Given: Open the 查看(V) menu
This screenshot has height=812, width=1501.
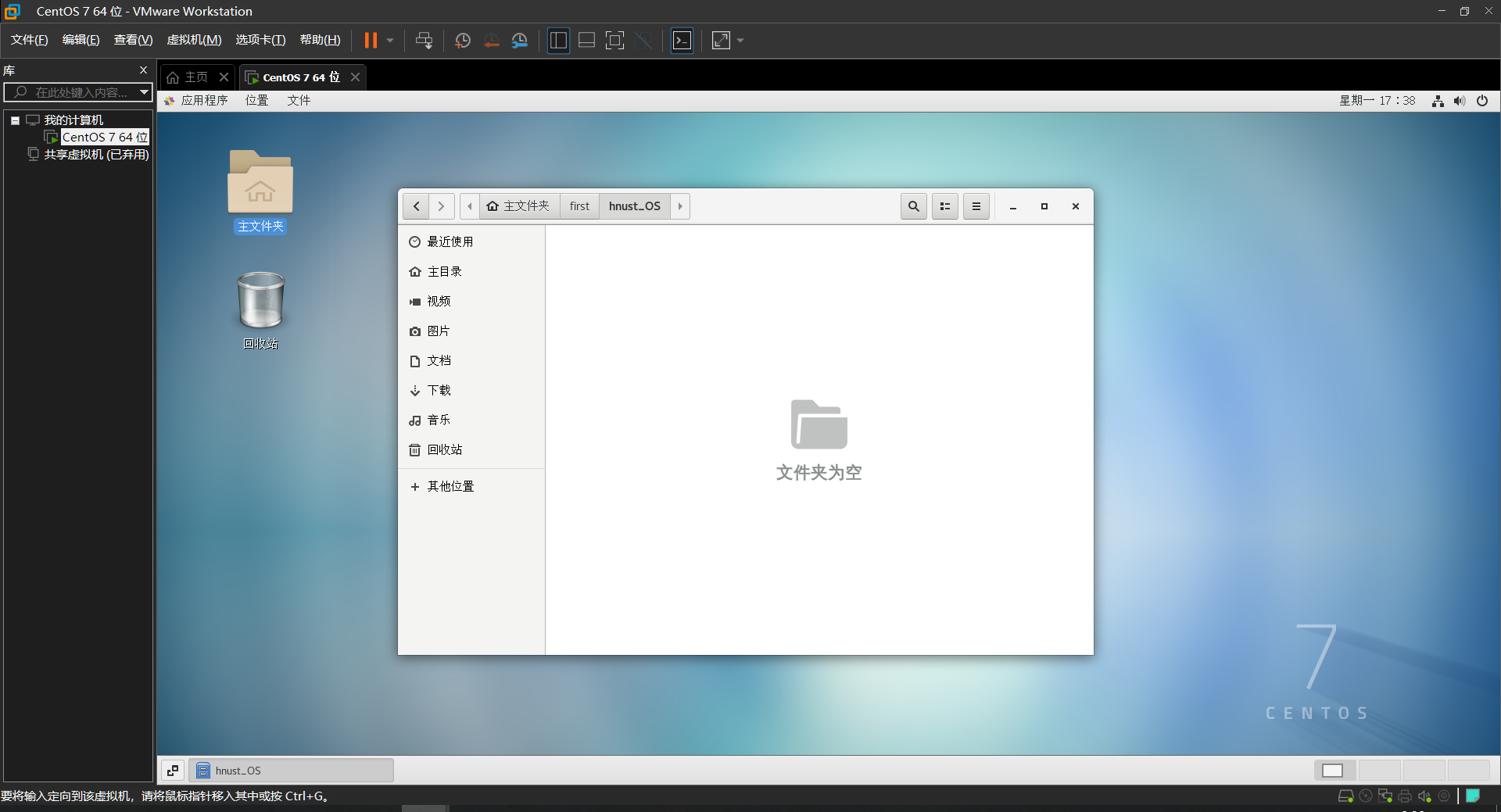Looking at the screenshot, I should [133, 40].
